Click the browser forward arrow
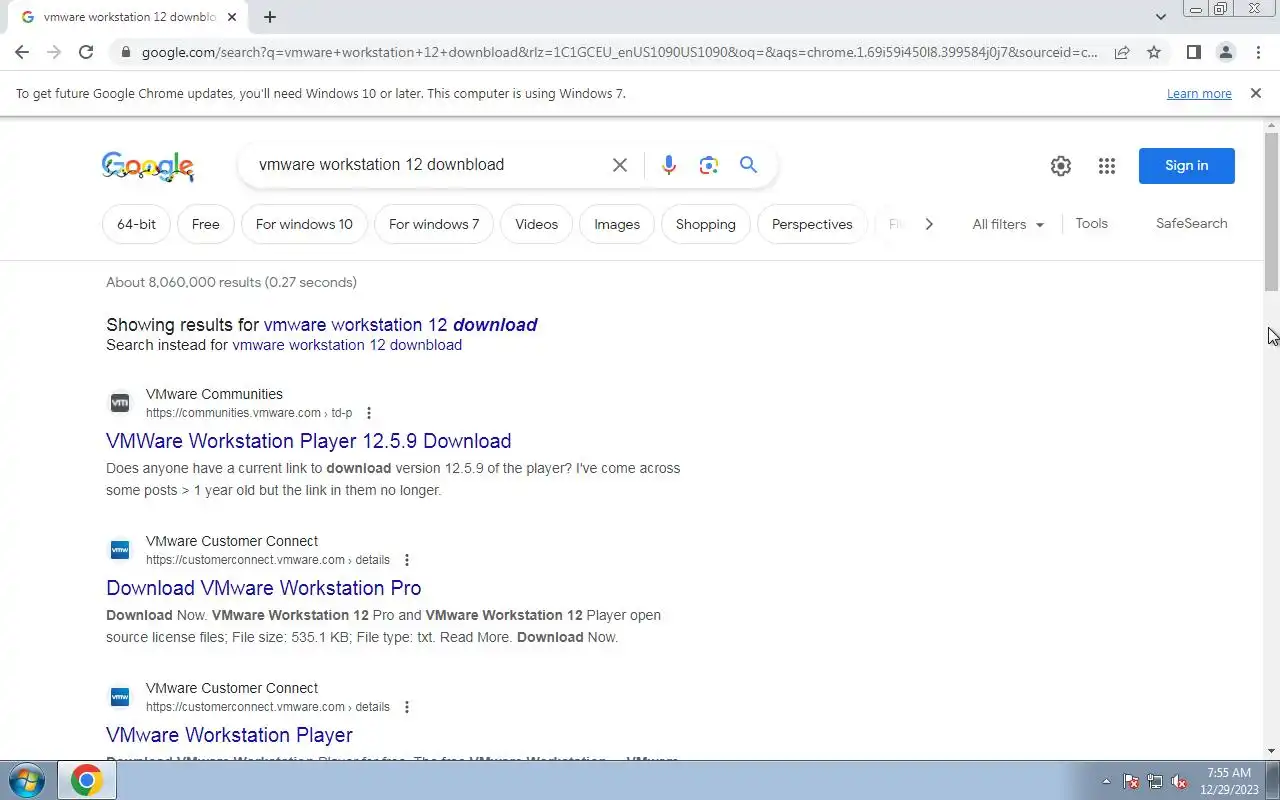1280x800 pixels. 54,52
